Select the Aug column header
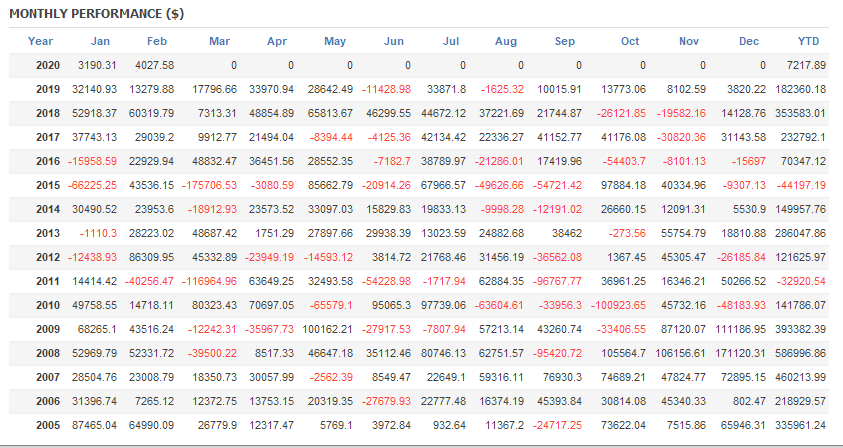Screen dimensions: 843x448 506,41
